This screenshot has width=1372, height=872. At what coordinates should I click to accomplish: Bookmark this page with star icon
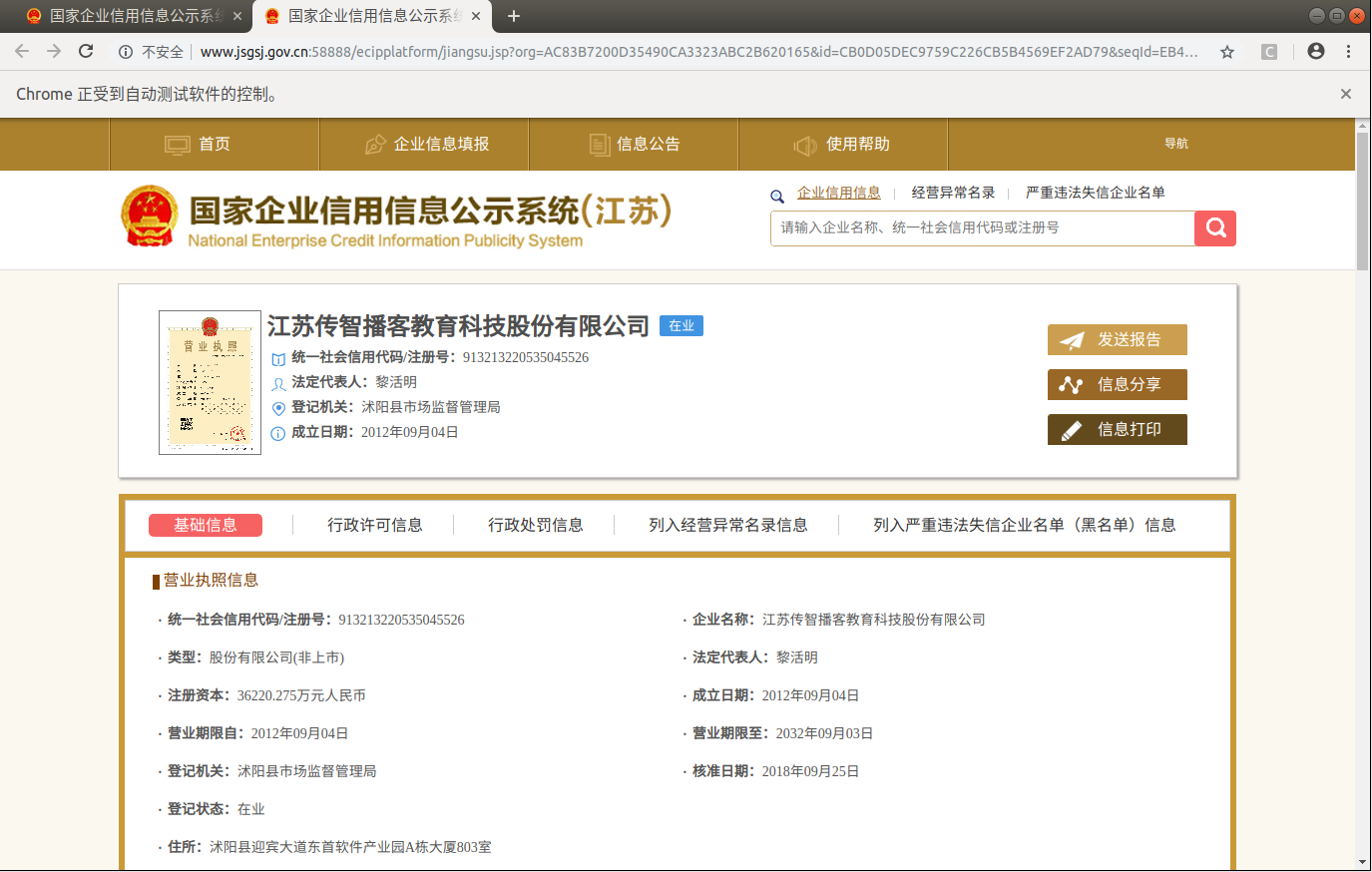(x=1227, y=52)
